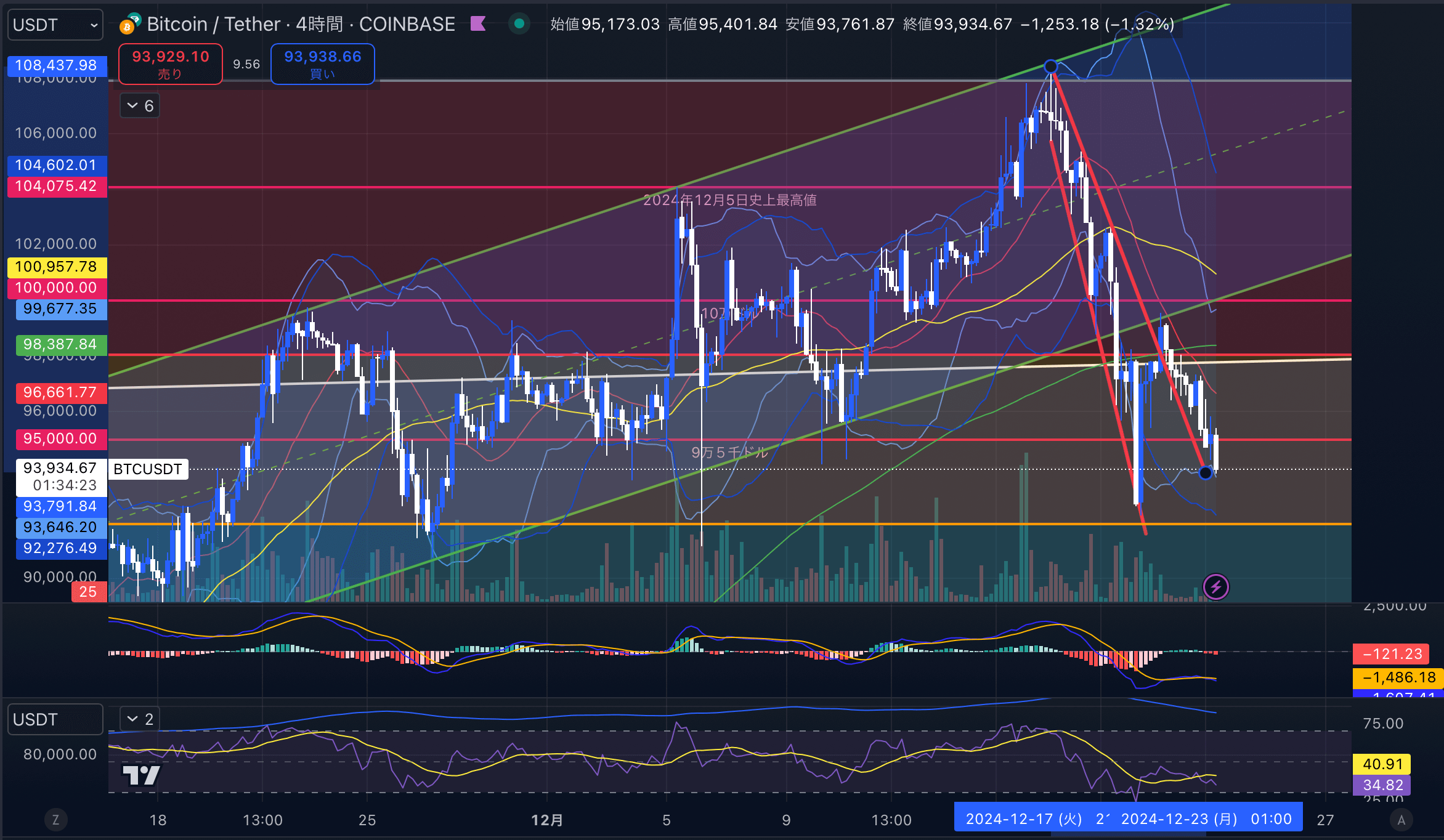
Task: Click the orange -1,486.18 MACD label
Action: point(1398,677)
